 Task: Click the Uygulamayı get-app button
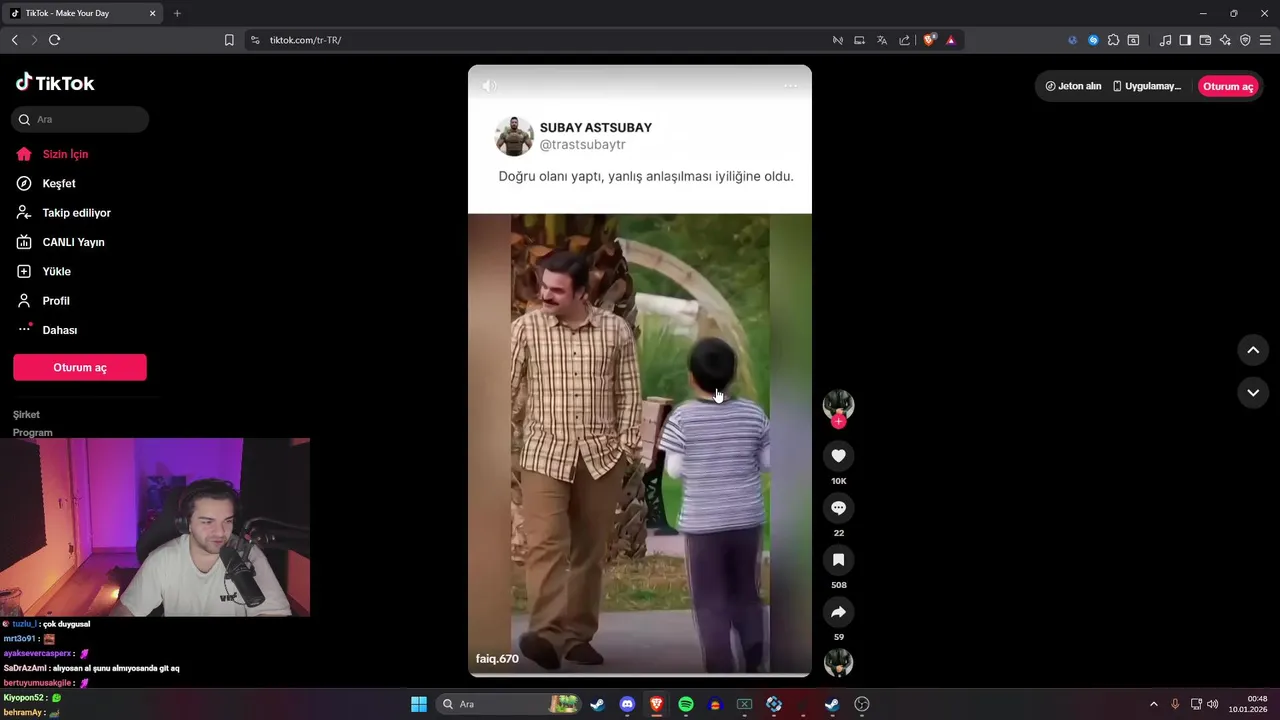tap(1147, 86)
